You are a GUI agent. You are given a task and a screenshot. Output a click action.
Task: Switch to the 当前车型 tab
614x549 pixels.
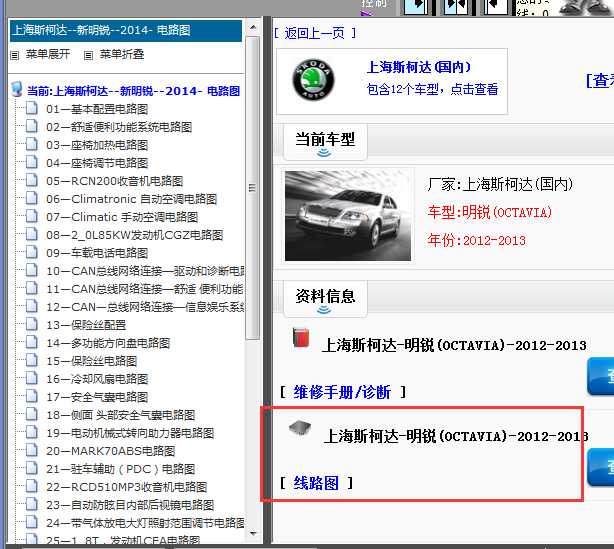[324, 140]
